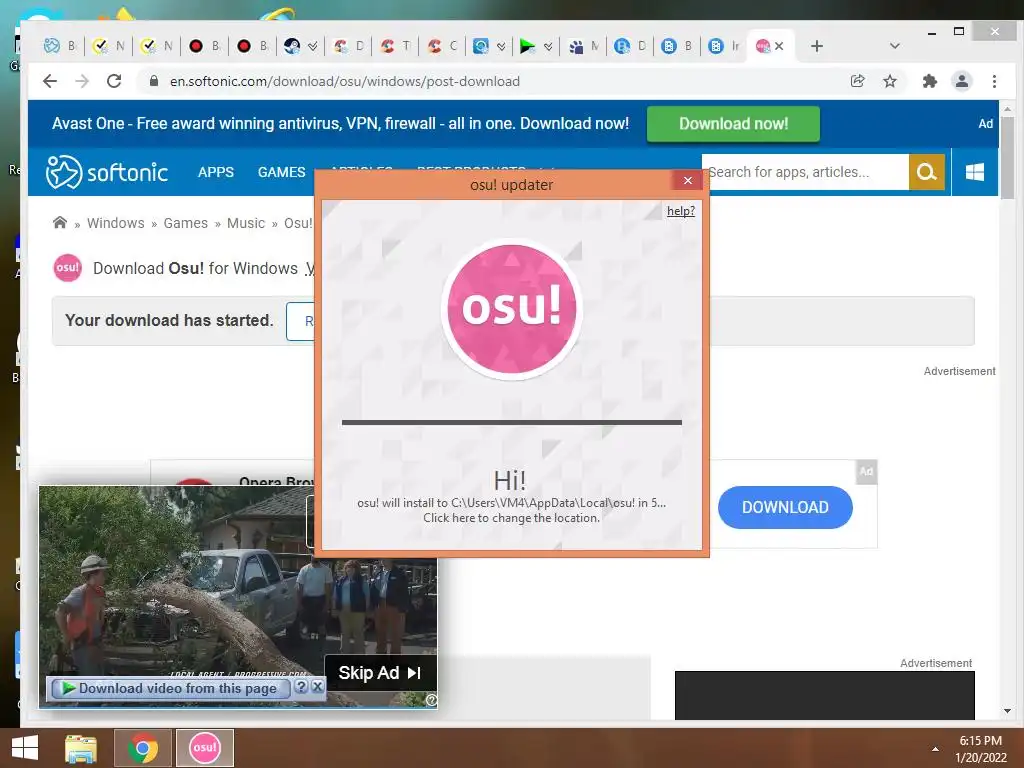The width and height of the screenshot is (1024, 768).
Task: Click the video ad info icon
Action: pyautogui.click(x=431, y=700)
